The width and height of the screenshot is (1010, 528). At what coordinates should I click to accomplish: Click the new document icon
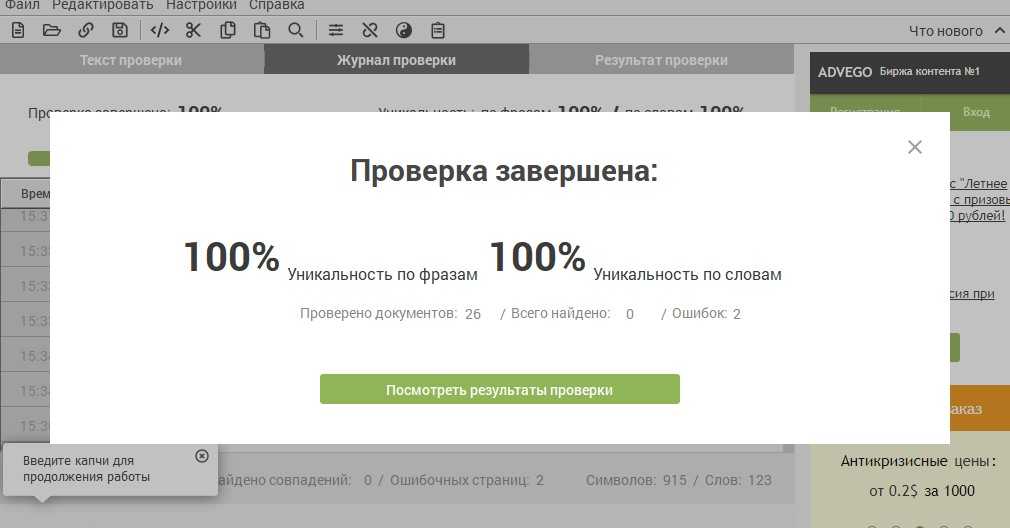pyautogui.click(x=18, y=30)
